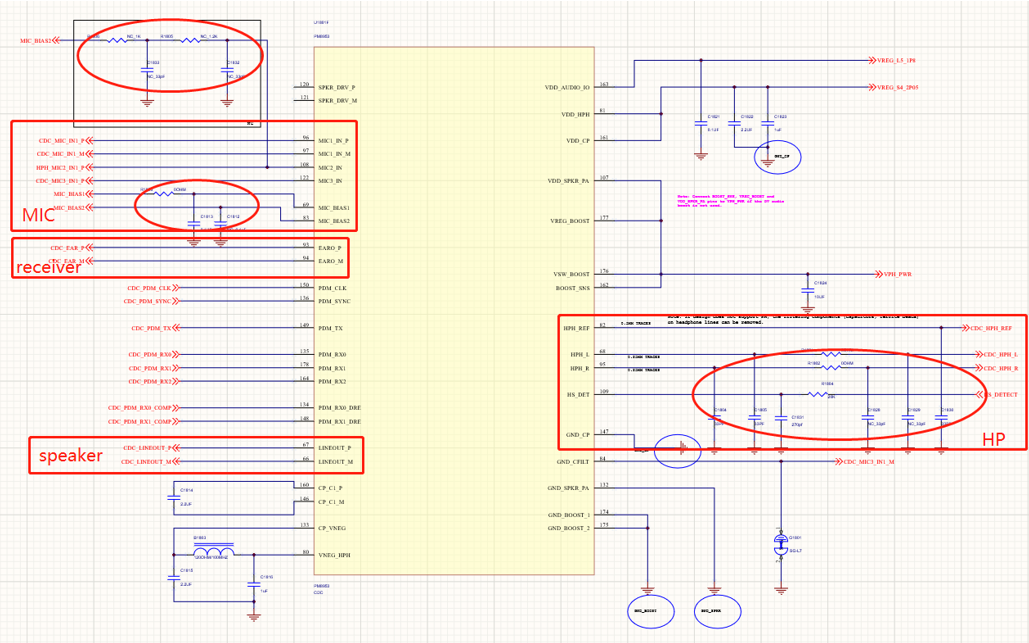Select the VREG_S4_2P05 power port
Image resolution: width=1029 pixels, height=643 pixels.
(894, 87)
